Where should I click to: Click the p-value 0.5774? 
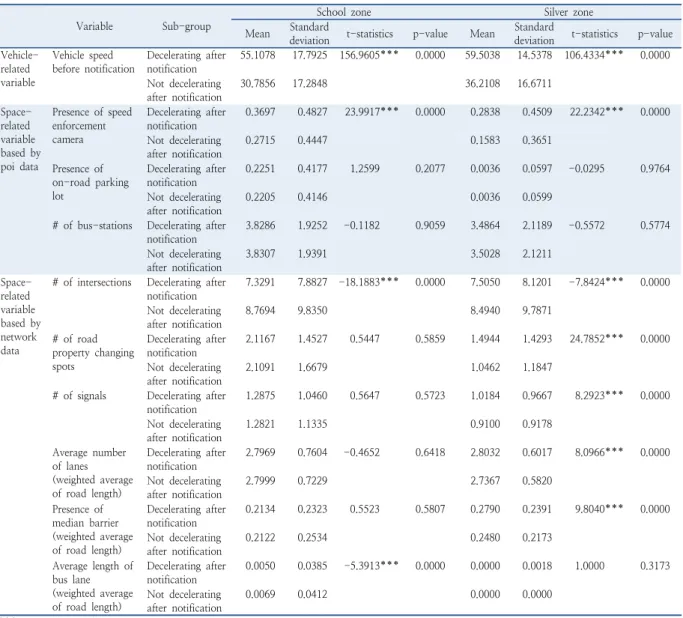click(655, 226)
